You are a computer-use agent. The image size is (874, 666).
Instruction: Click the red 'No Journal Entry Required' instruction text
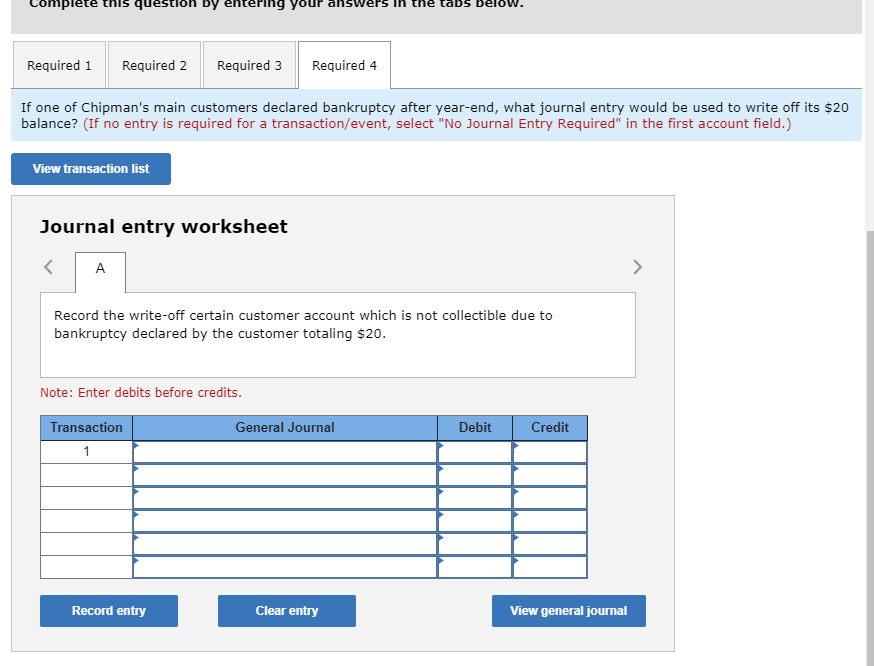point(437,124)
